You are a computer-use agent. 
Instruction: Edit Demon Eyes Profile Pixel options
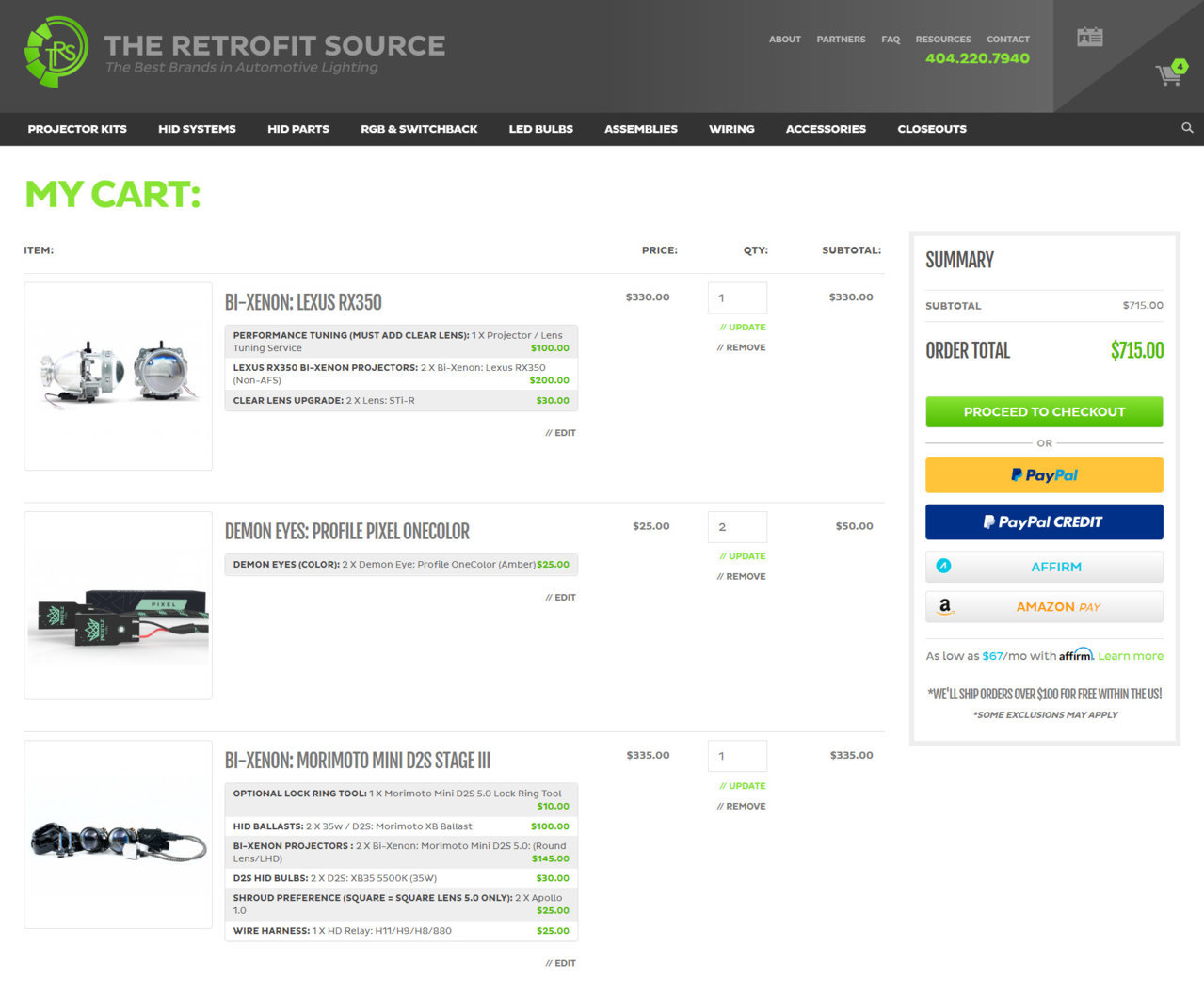560,598
